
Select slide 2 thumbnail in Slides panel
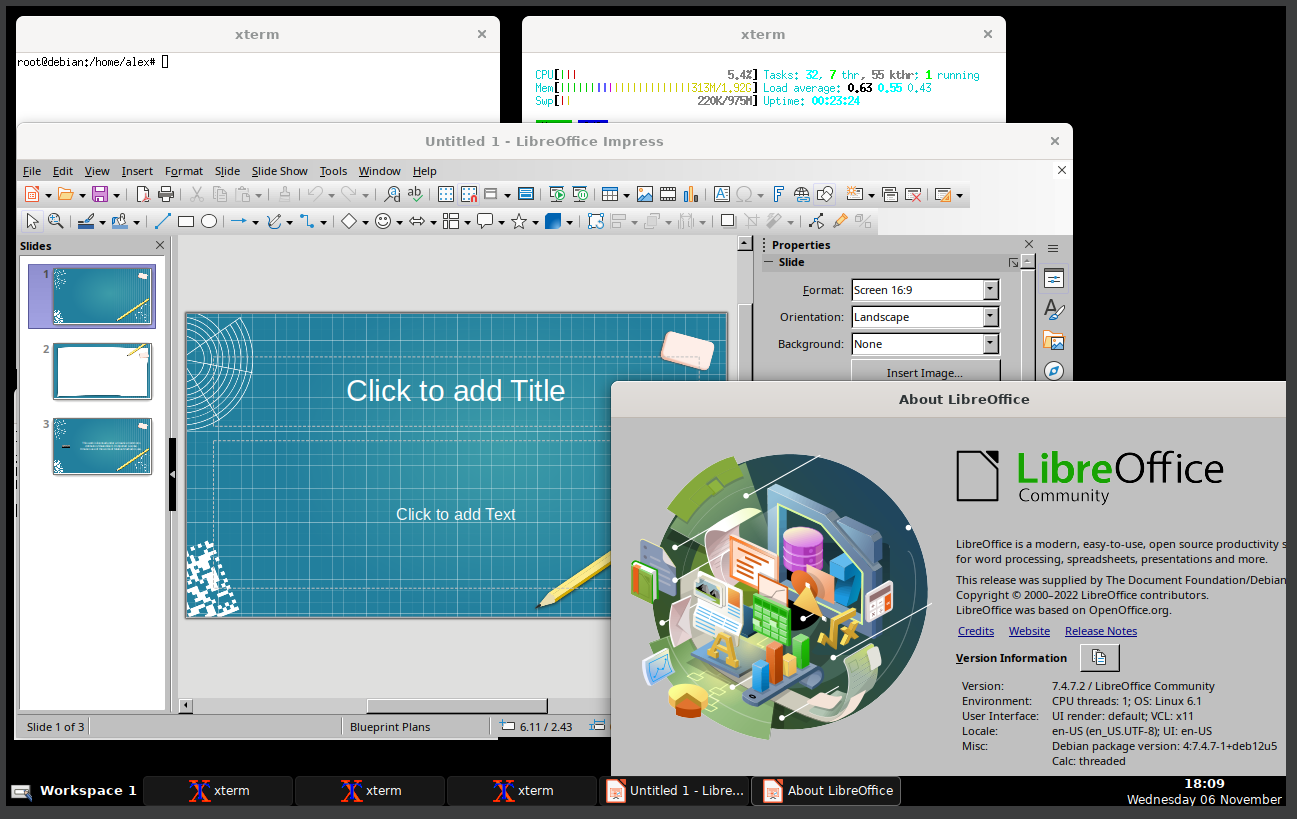pyautogui.click(x=102, y=371)
